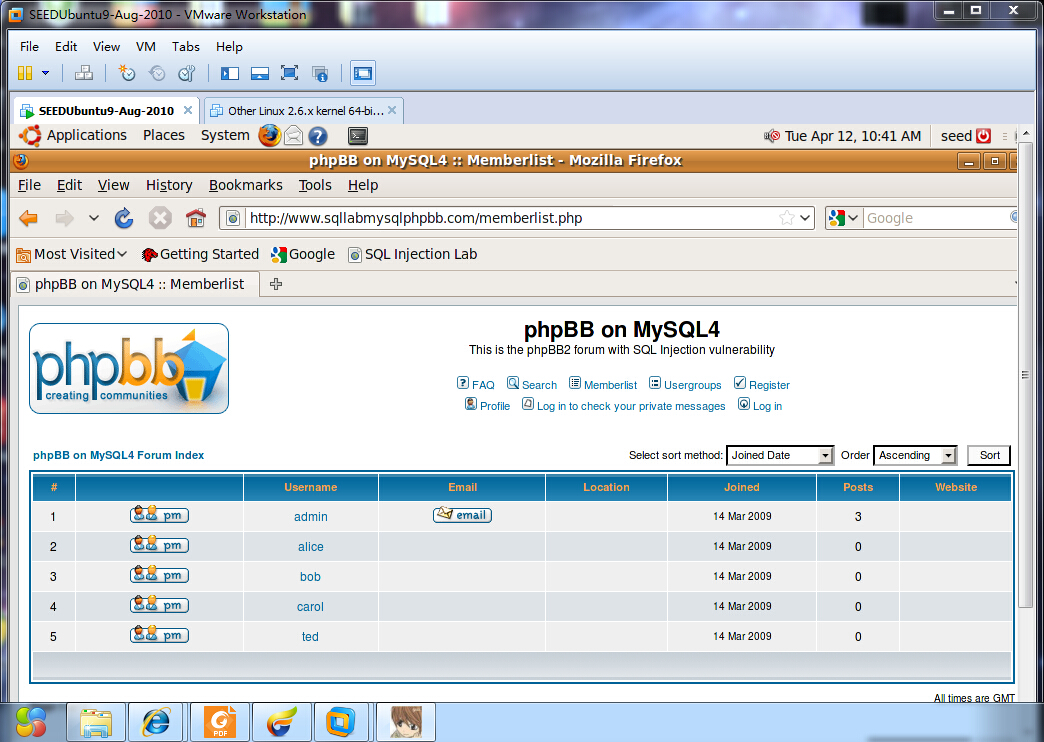Open URL bar dropdown arrow

pyautogui.click(x=805, y=218)
